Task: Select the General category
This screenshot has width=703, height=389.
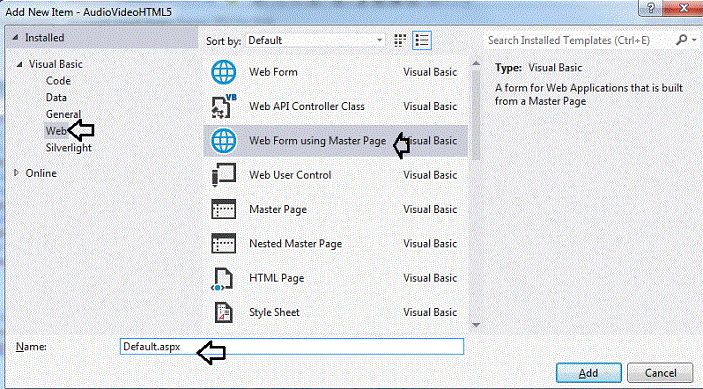Action: pos(63,114)
